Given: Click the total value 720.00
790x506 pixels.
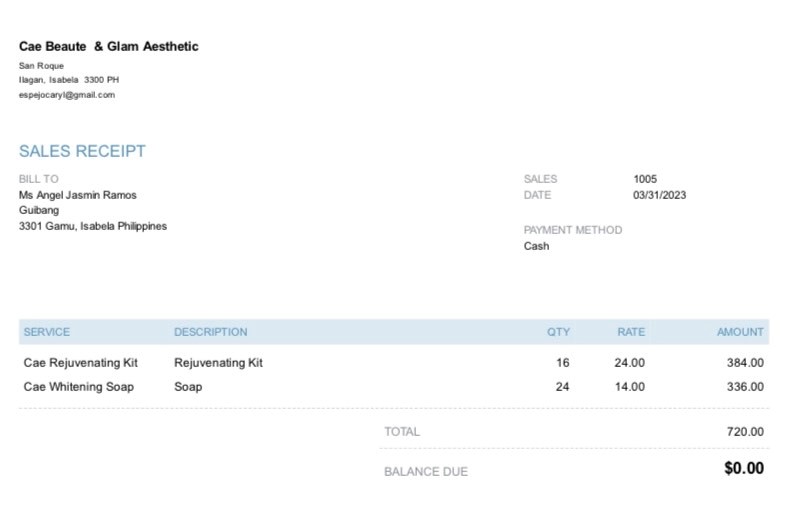Looking at the screenshot, I should click(745, 432).
